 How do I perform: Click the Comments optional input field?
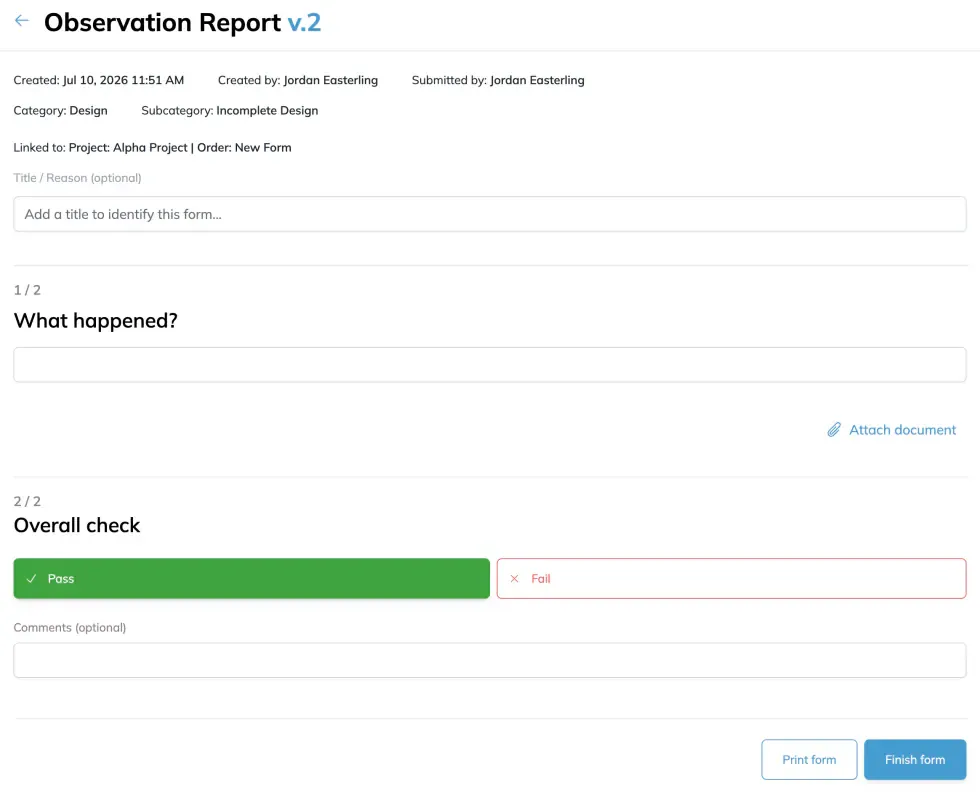490,660
